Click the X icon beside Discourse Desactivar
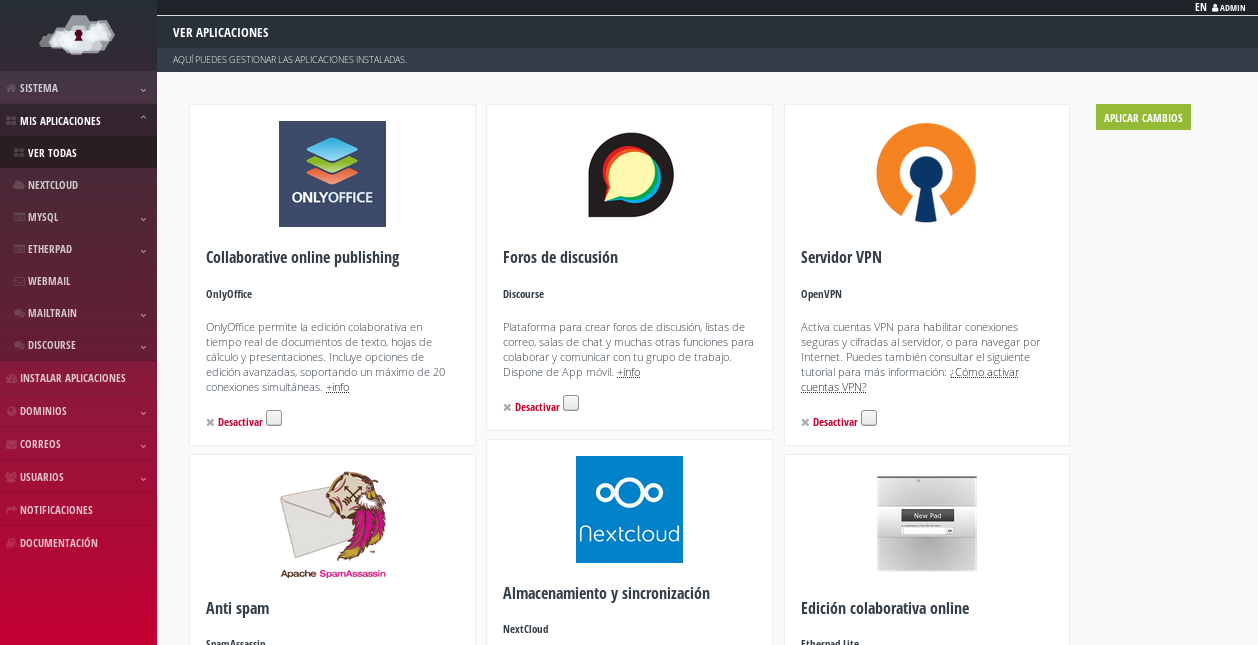Viewport: 1258px width, 645px height. [507, 408]
